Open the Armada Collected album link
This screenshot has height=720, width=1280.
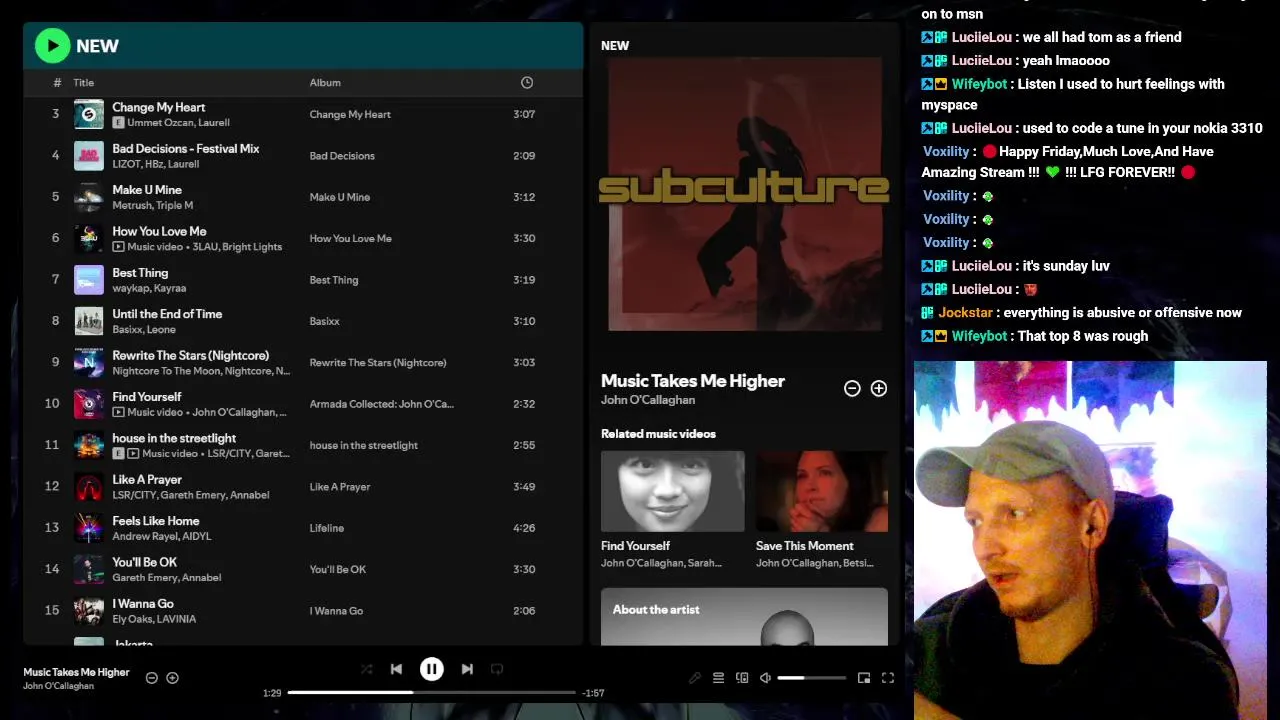[381, 404]
